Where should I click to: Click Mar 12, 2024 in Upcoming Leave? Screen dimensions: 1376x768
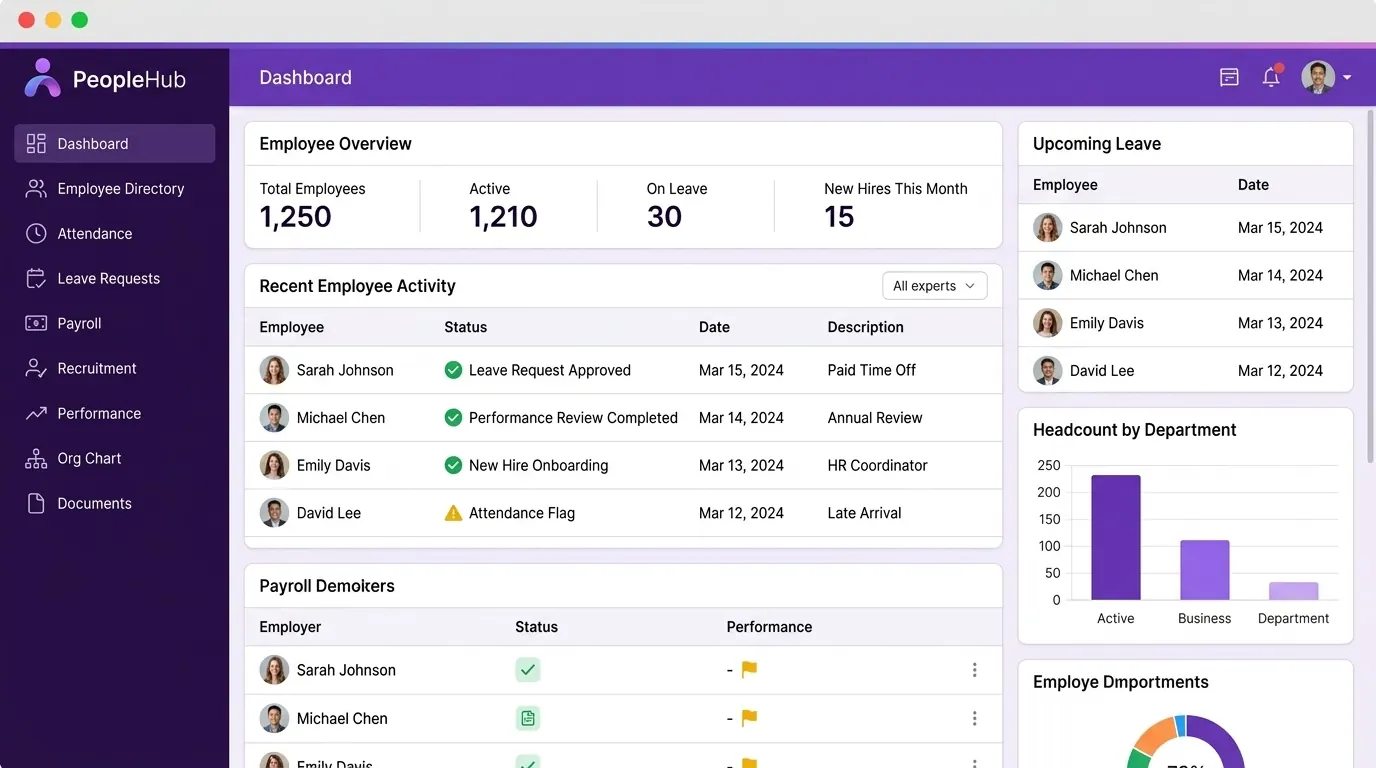pos(1280,370)
